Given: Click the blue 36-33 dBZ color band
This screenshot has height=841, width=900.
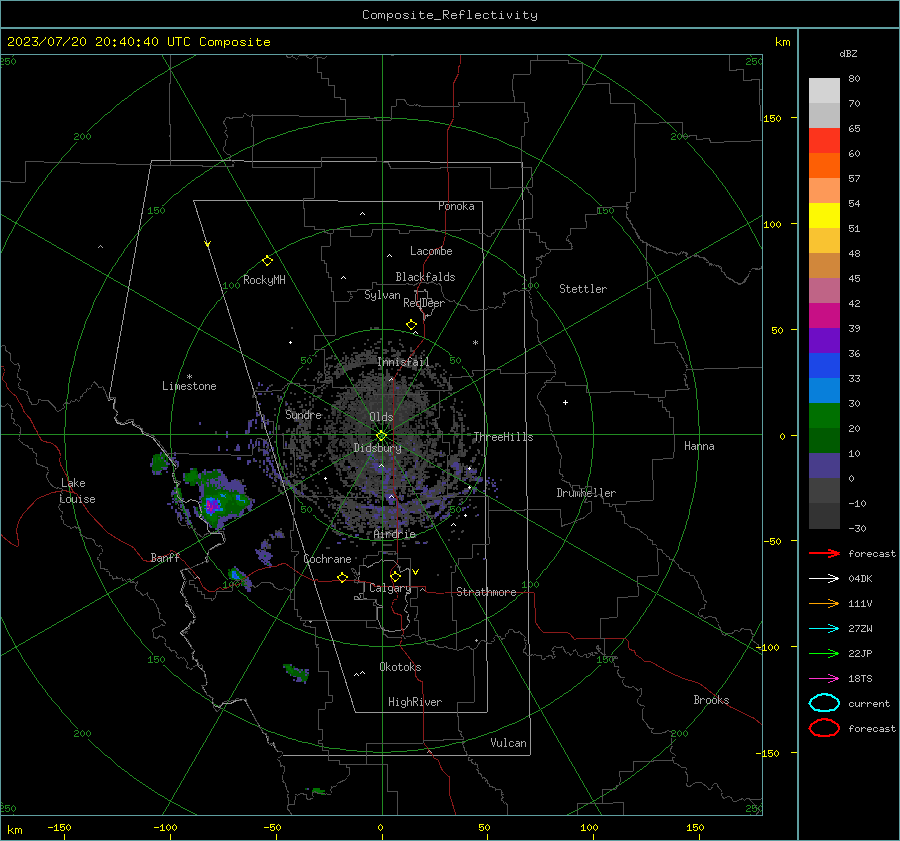Looking at the screenshot, I should pos(824,366).
